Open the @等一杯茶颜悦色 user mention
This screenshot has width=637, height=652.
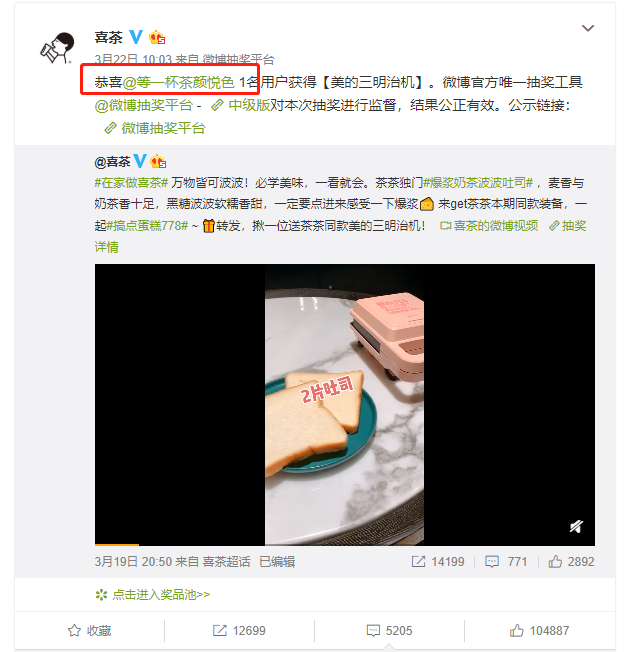[x=178, y=82]
